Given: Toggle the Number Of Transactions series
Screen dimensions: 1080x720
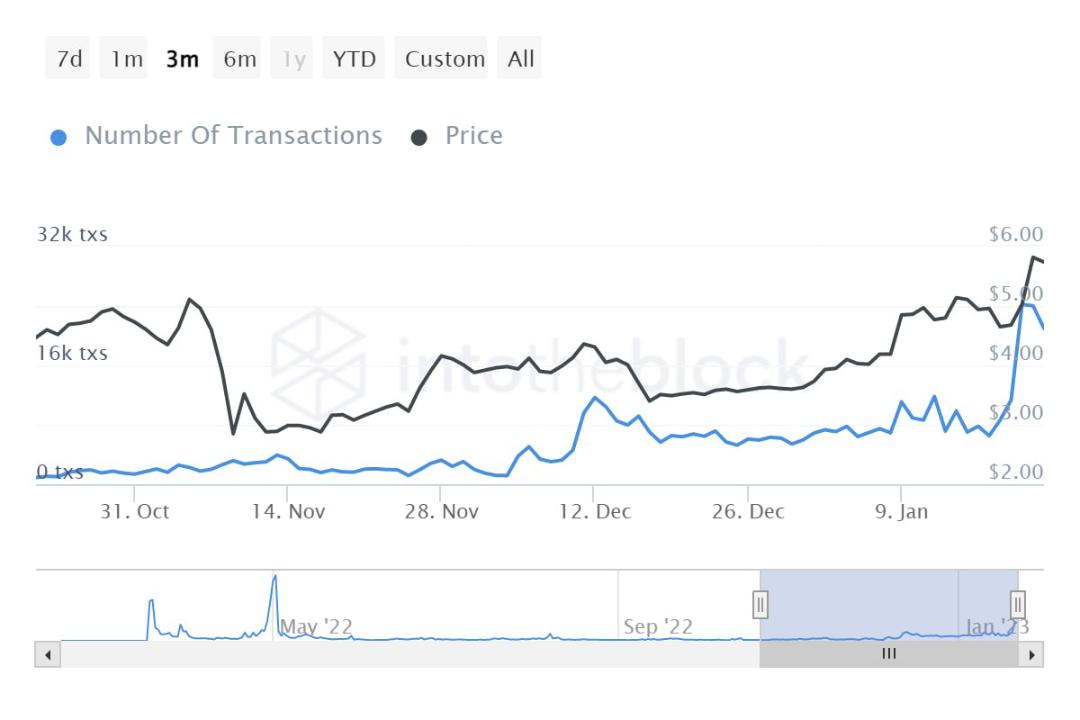Looking at the screenshot, I should [x=233, y=135].
